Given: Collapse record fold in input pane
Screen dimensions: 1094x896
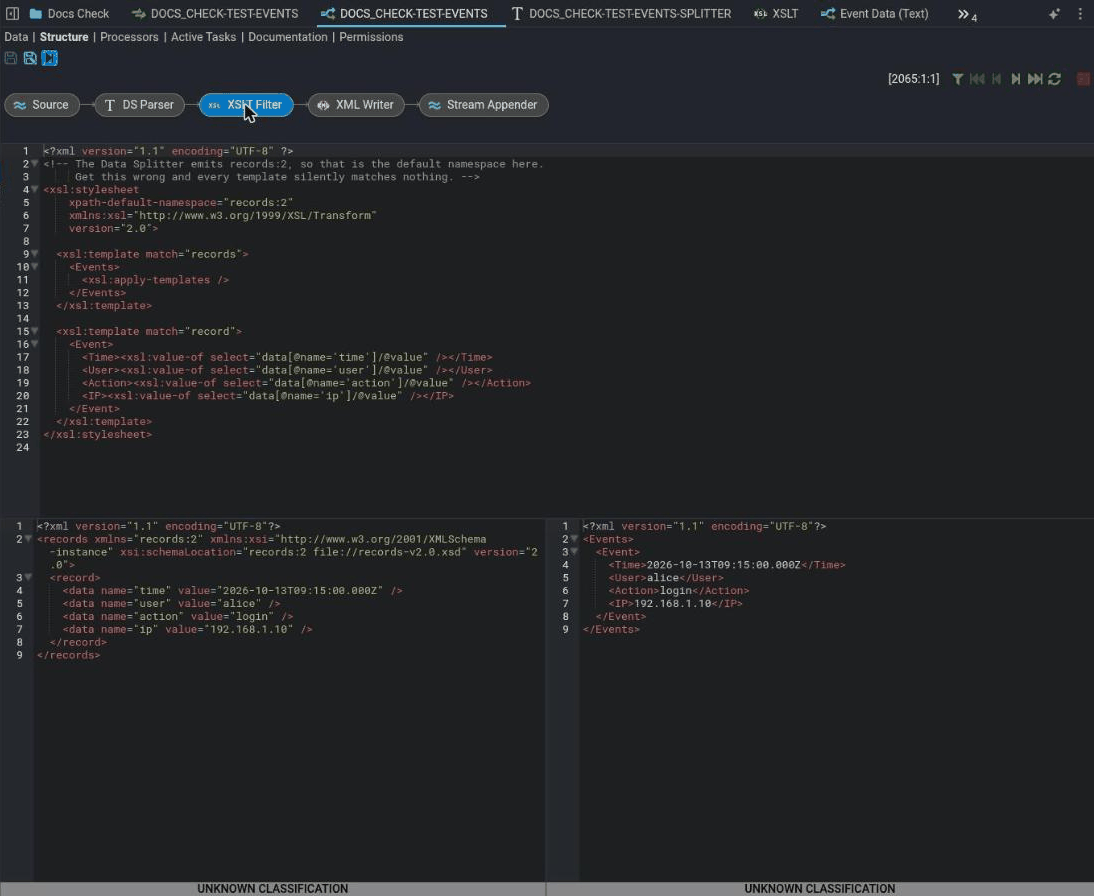Looking at the screenshot, I should 28,577.
